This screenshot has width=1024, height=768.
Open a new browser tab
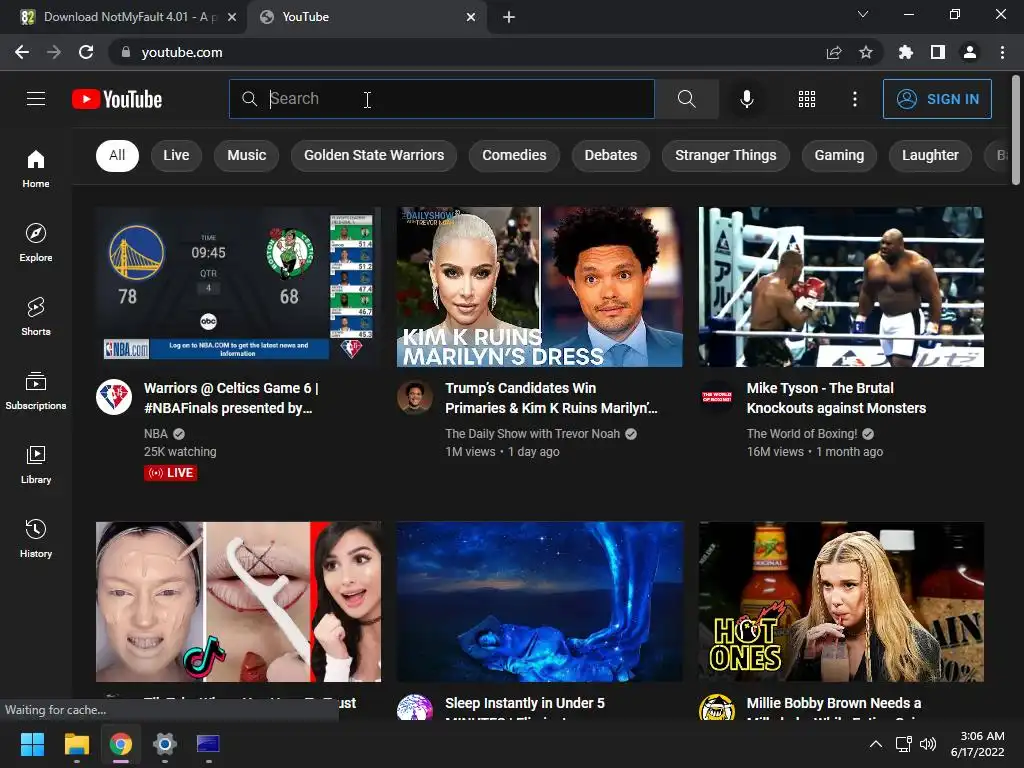(509, 17)
